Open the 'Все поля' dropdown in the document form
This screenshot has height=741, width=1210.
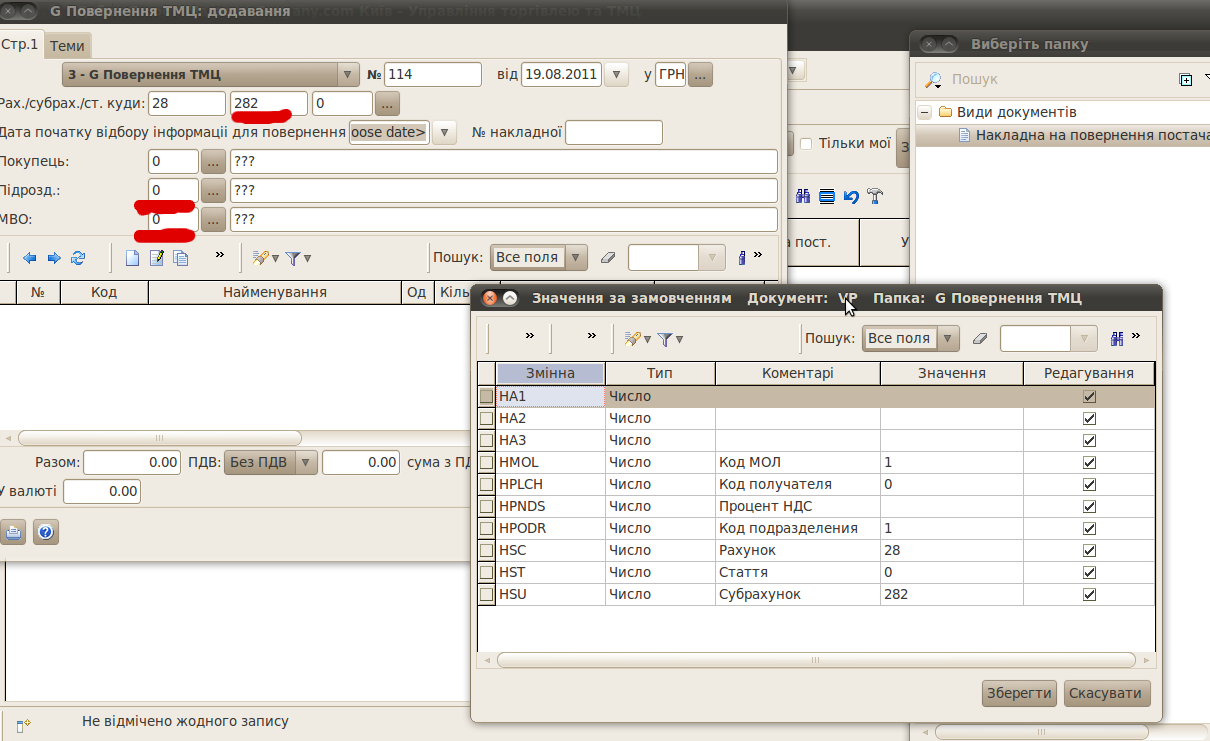576,258
